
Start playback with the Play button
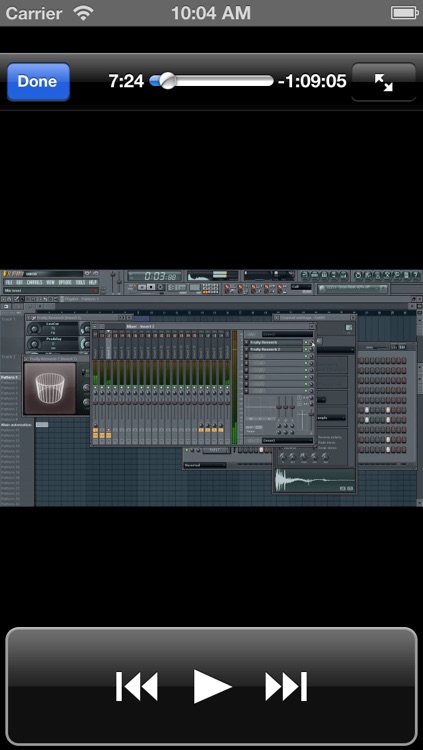coord(212,686)
